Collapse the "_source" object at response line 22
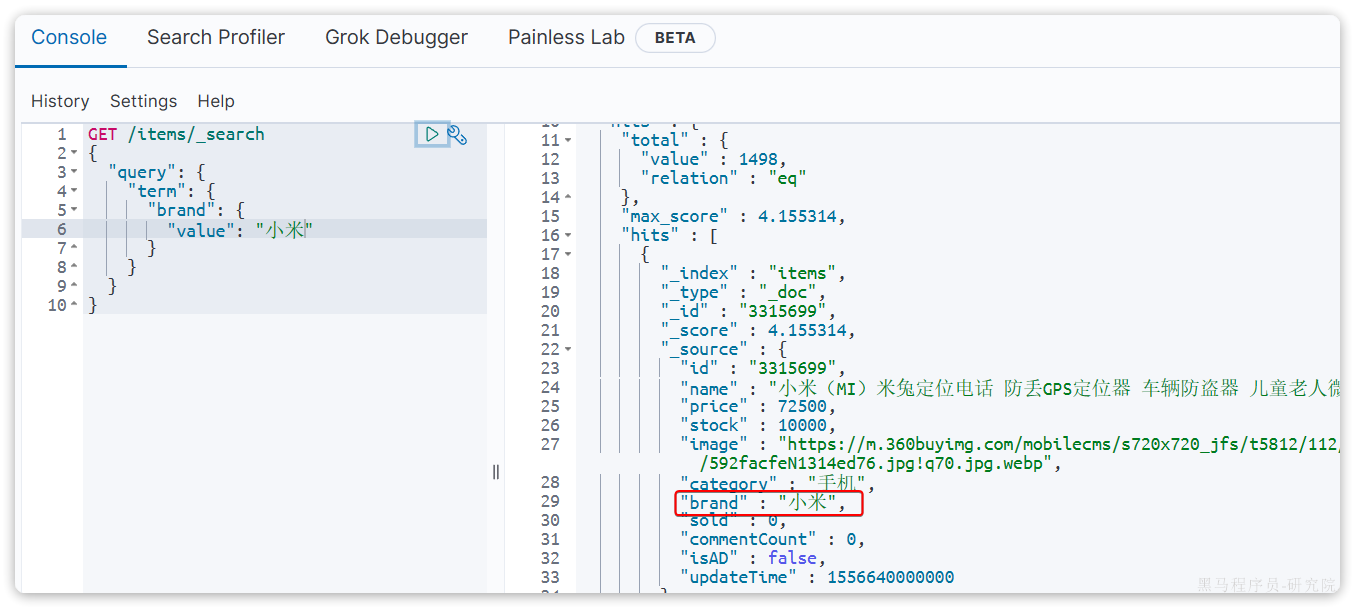 [568, 350]
